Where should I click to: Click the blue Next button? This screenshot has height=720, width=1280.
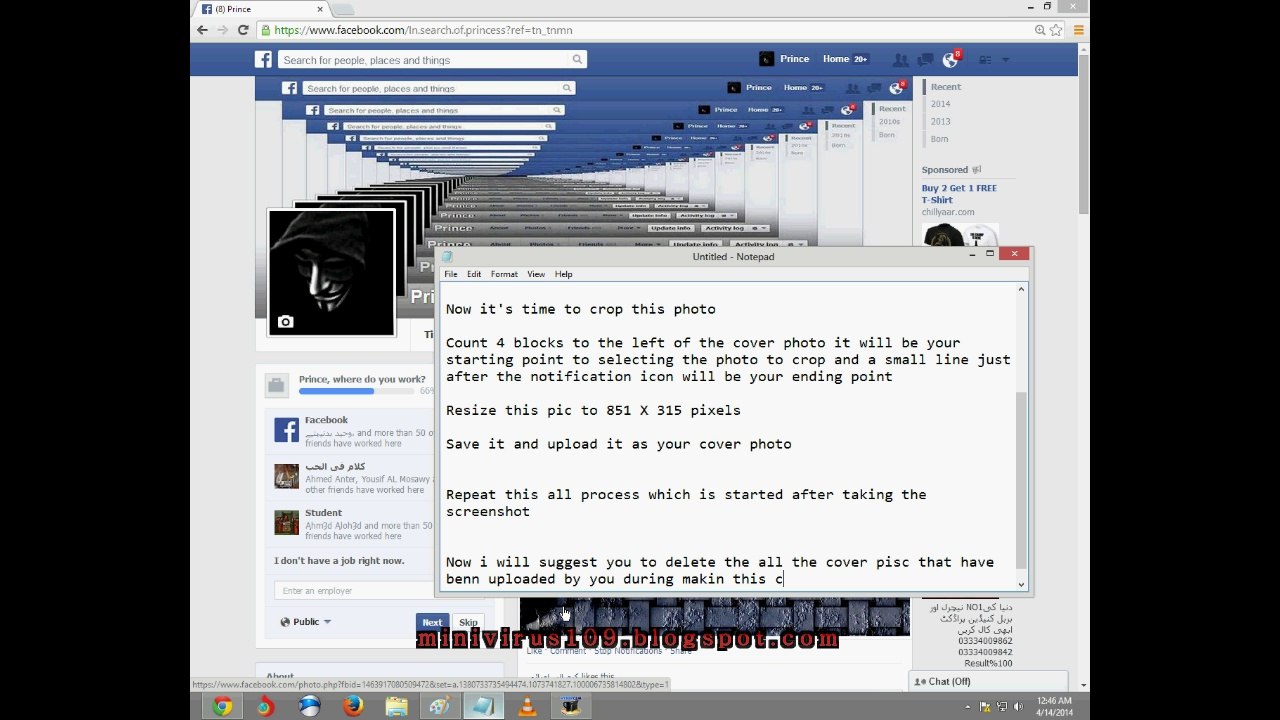[432, 622]
